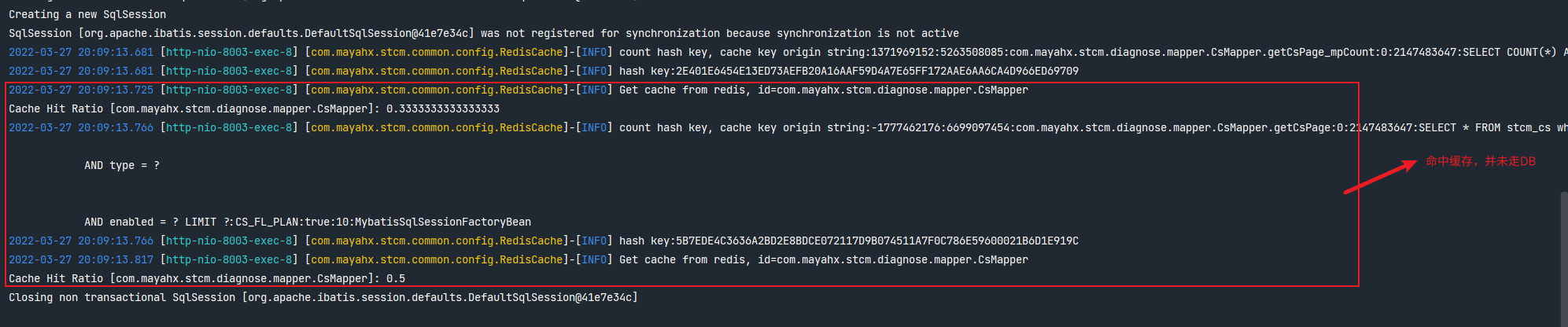
Task: Click the red Chinese annotation text
Action: coord(1481,161)
